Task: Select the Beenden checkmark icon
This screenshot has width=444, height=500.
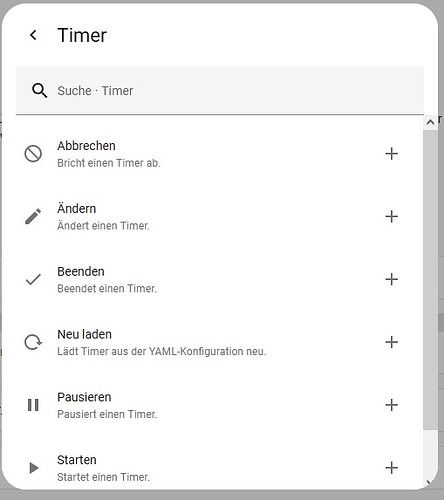Action: coord(33,279)
